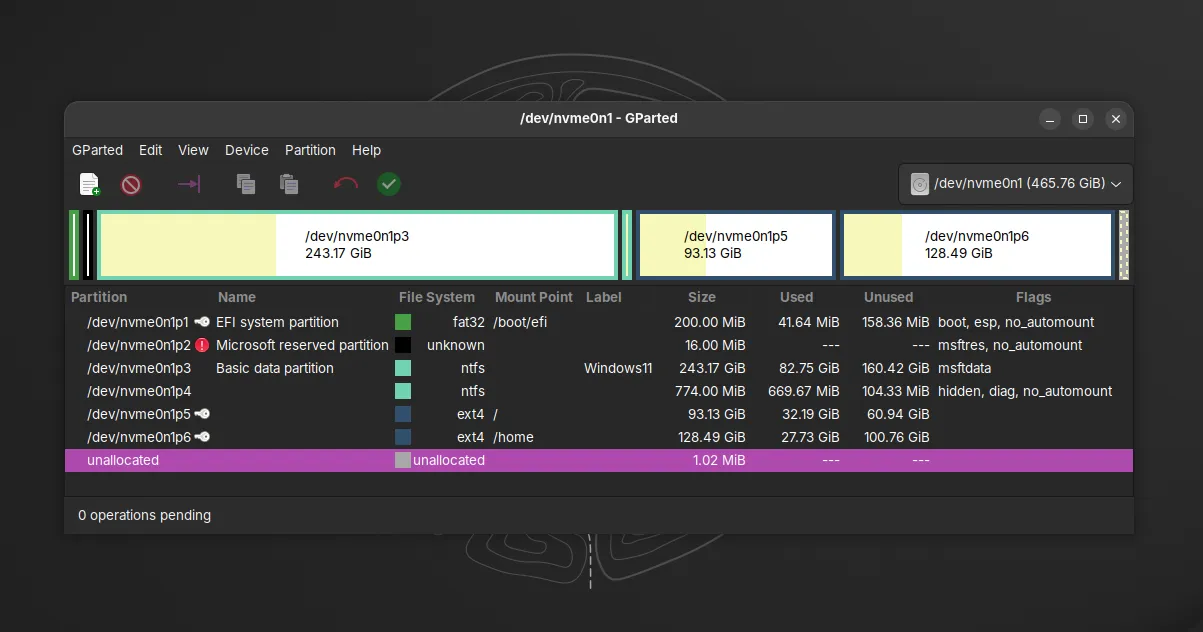Click the File System column header
This screenshot has height=632, width=1203.
(436, 297)
